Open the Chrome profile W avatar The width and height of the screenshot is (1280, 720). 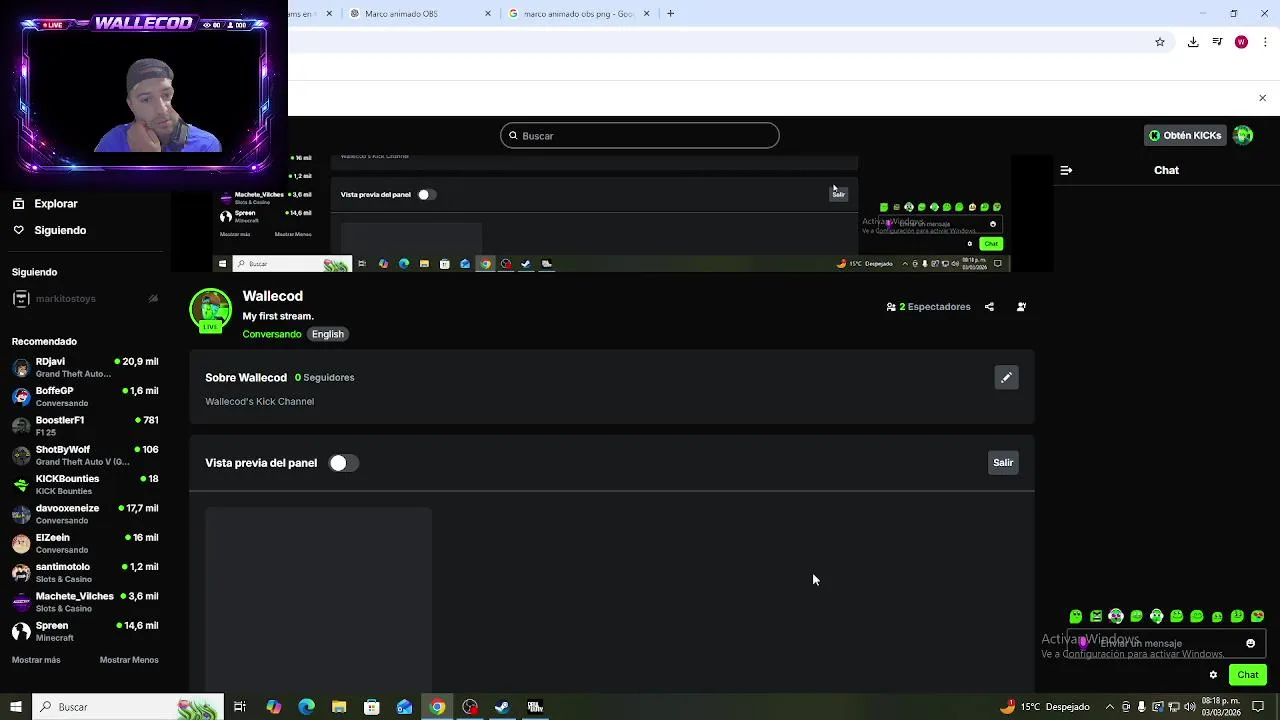click(x=1241, y=42)
